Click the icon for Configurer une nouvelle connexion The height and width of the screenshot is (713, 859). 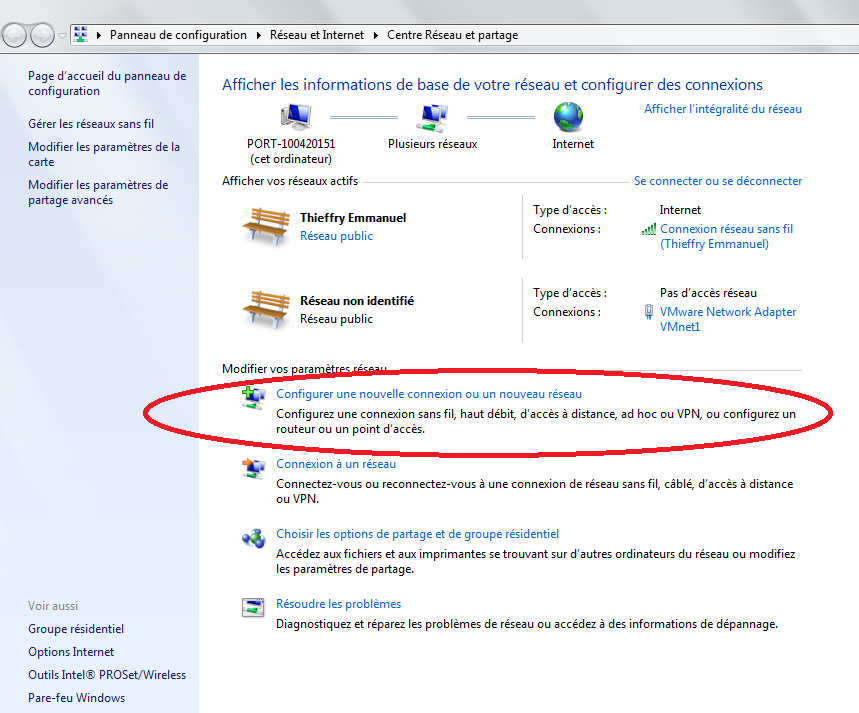point(253,398)
